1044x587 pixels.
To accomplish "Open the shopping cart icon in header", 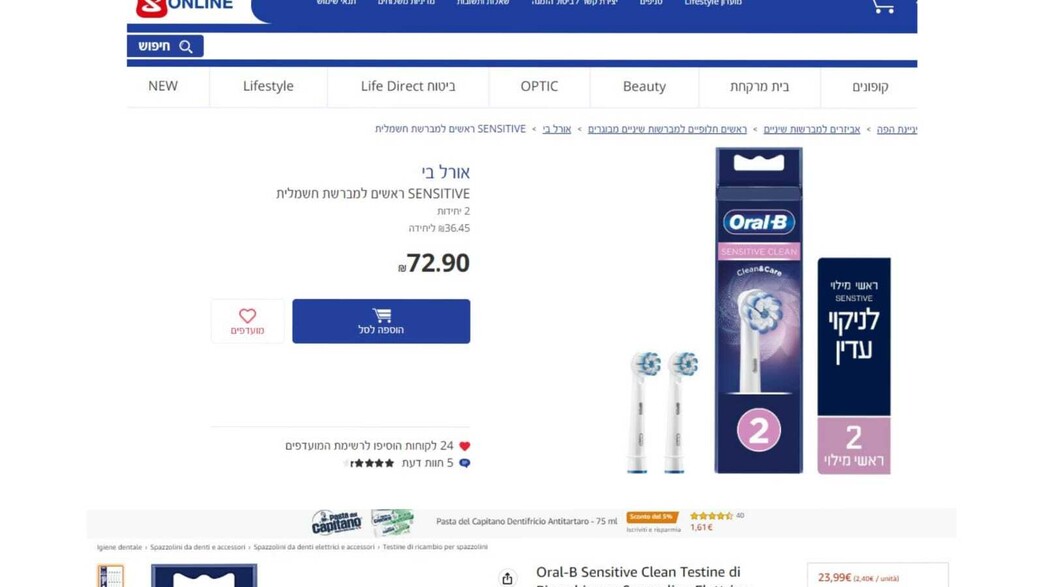I will 883,6.
